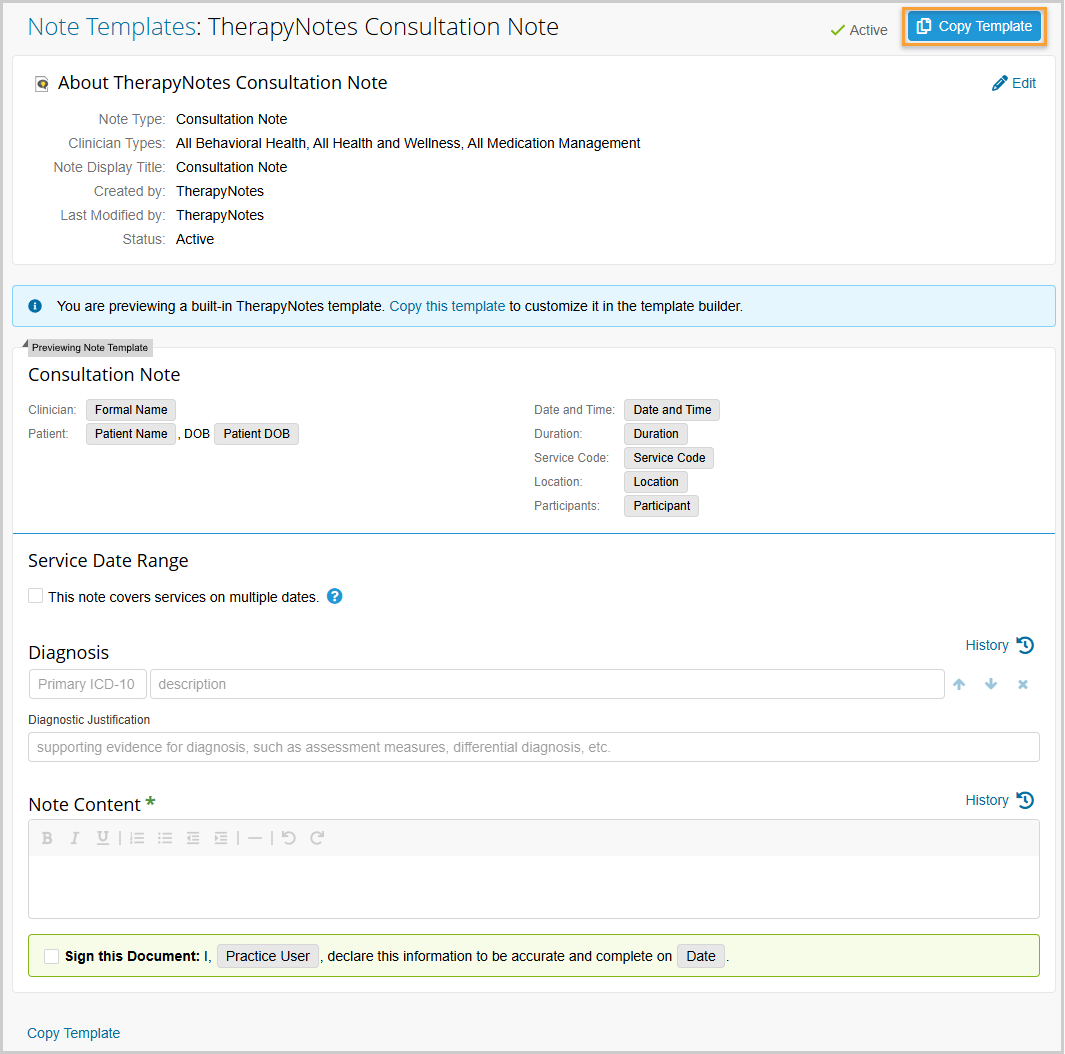The width and height of the screenshot is (1065, 1054).
Task: Click the Note Display Title value
Action: click(x=232, y=167)
